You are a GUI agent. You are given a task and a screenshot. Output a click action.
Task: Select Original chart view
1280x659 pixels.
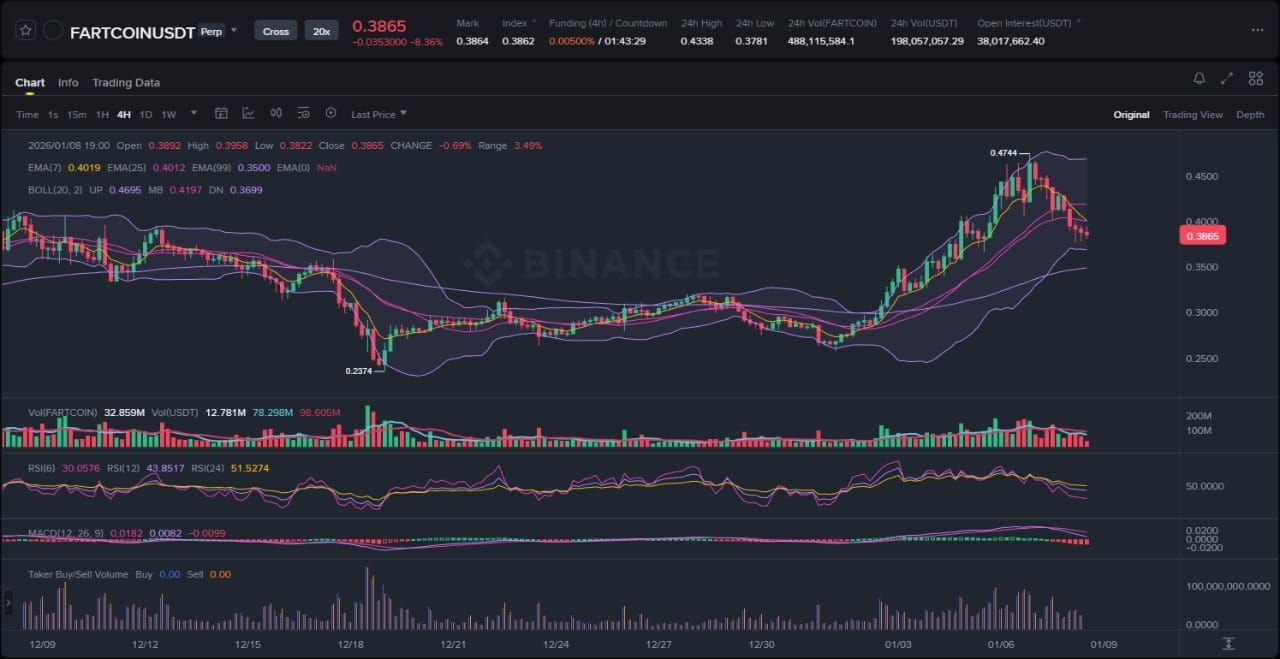pyautogui.click(x=1131, y=115)
